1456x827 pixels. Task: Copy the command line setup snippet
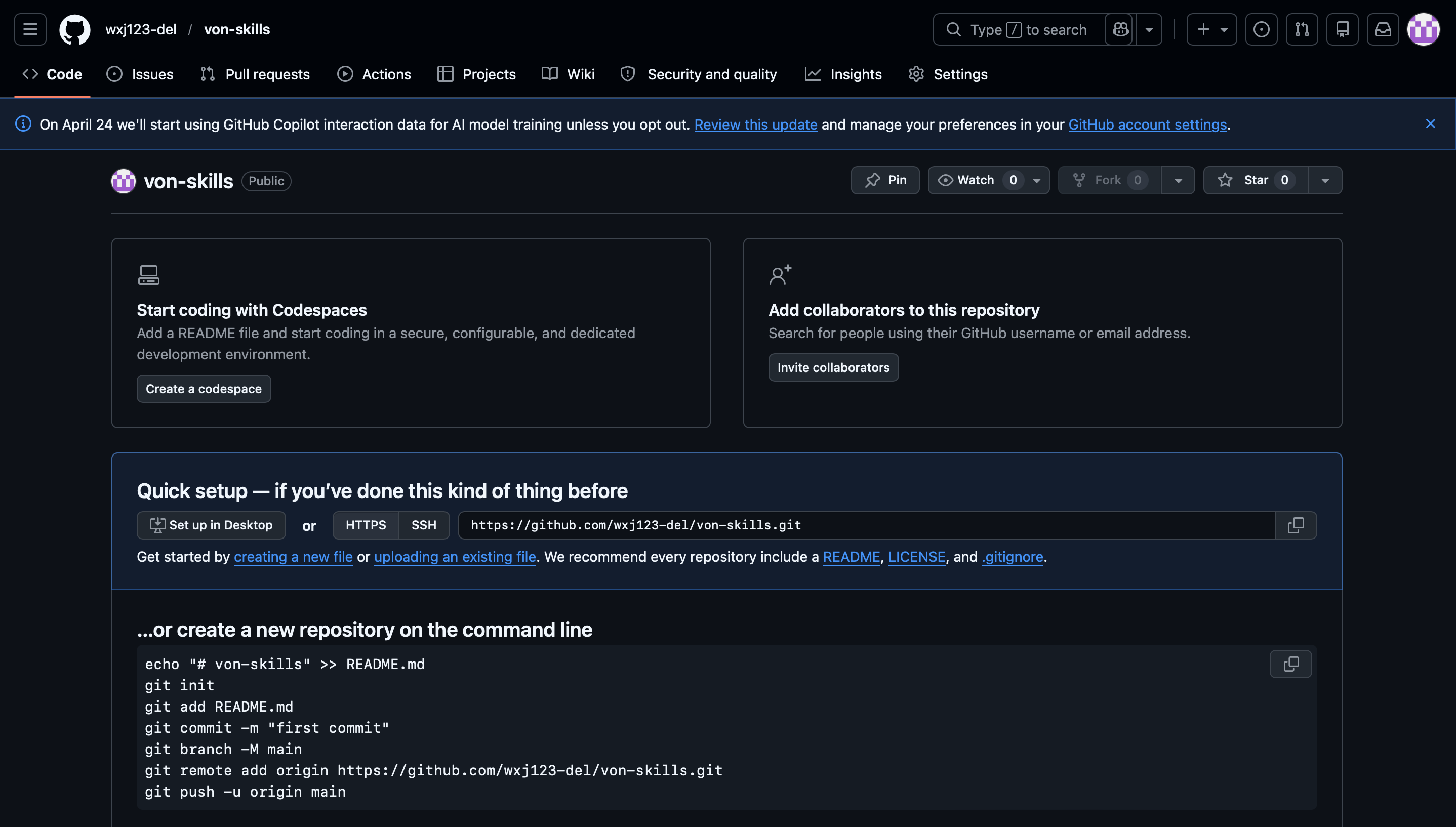click(x=1290, y=664)
